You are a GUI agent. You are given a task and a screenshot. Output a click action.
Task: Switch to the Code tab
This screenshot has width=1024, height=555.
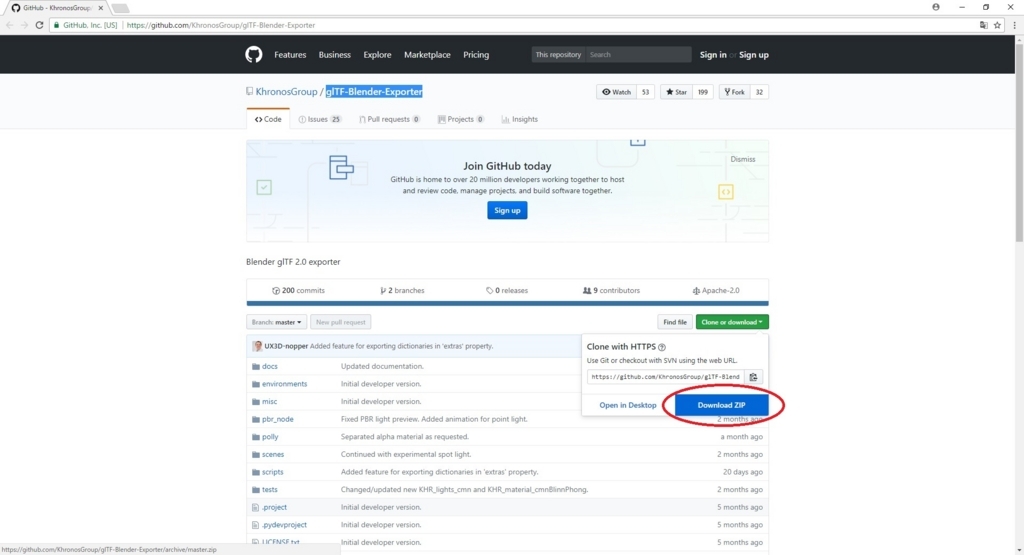click(268, 119)
